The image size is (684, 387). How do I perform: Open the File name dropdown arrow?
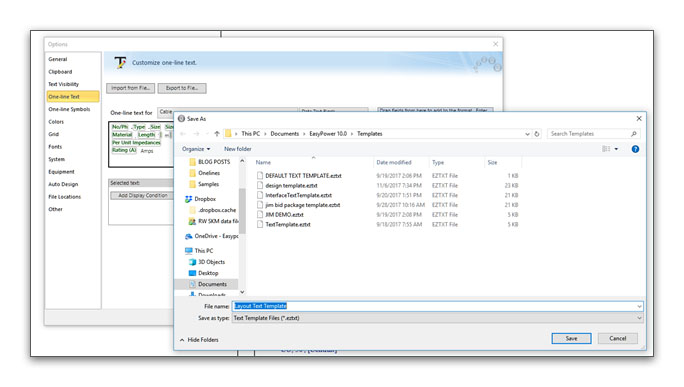(639, 306)
